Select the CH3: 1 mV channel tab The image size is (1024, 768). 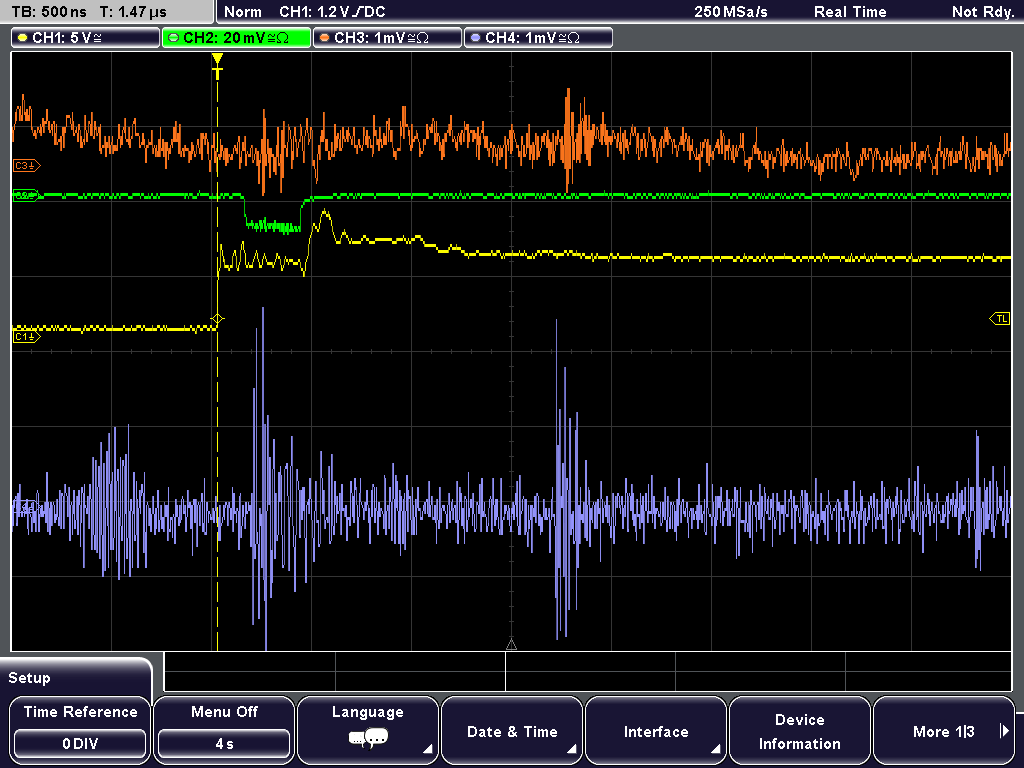[x=387, y=38]
